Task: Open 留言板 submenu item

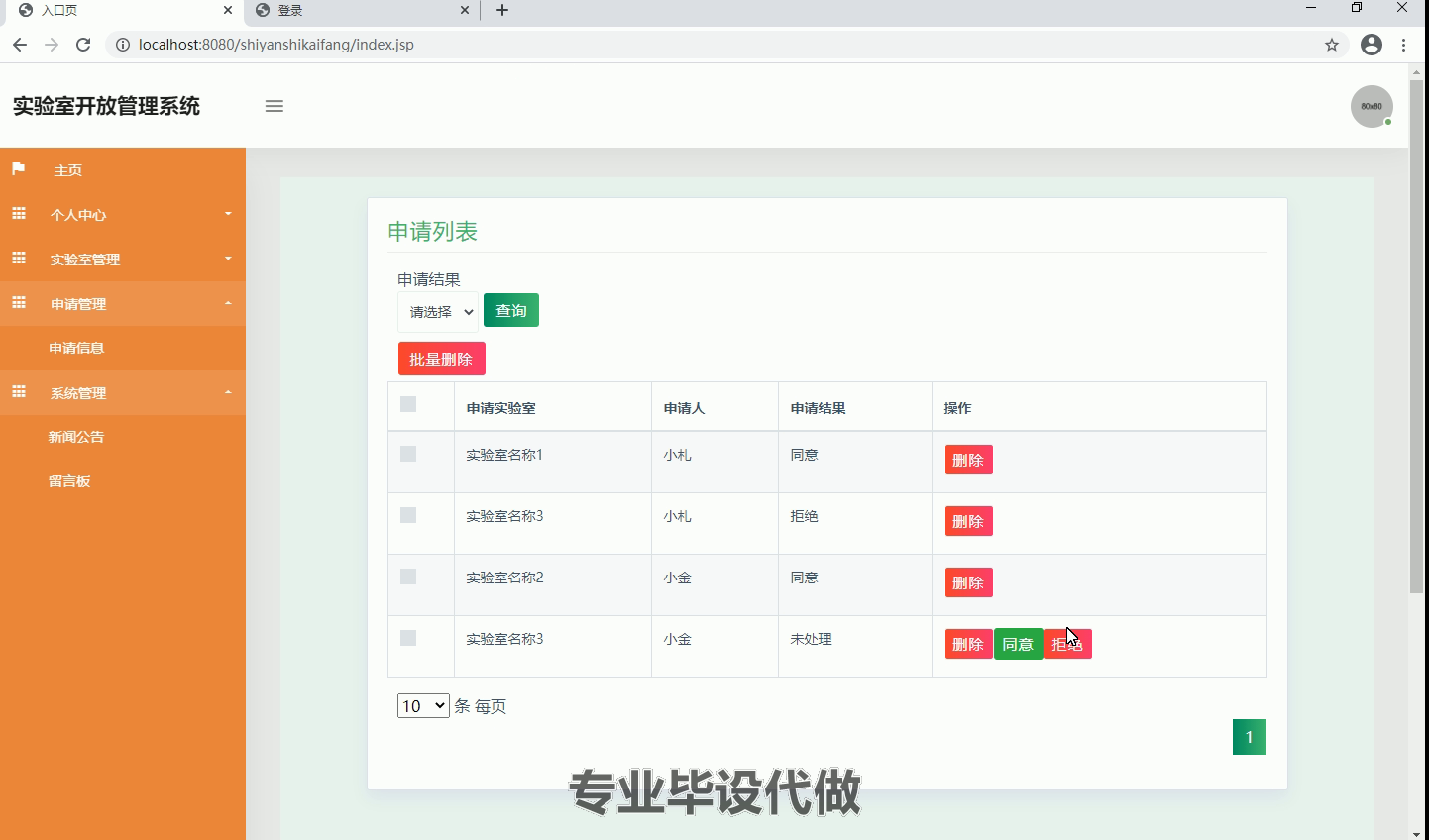Action: point(69,481)
